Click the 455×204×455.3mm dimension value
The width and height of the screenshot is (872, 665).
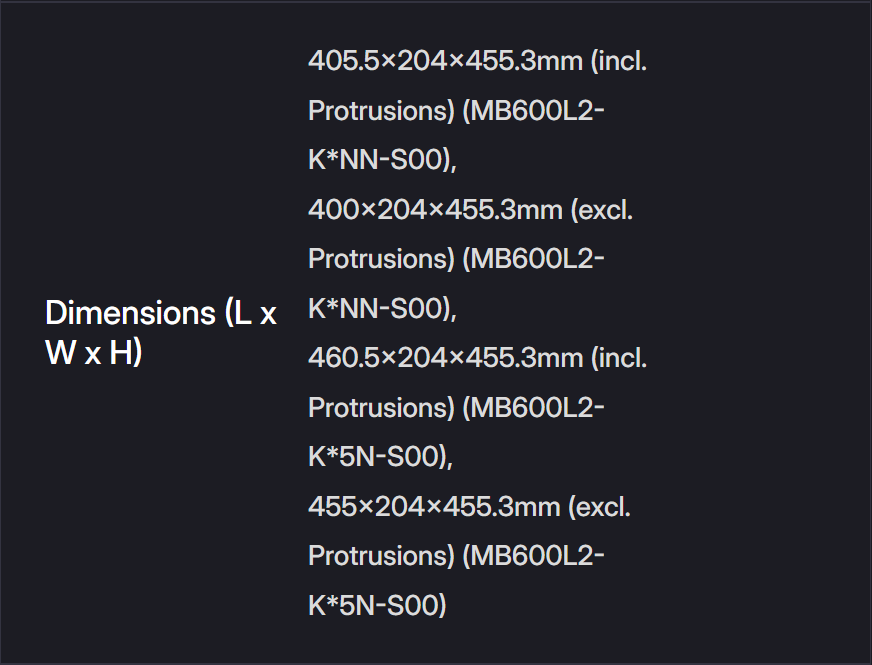click(x=434, y=506)
